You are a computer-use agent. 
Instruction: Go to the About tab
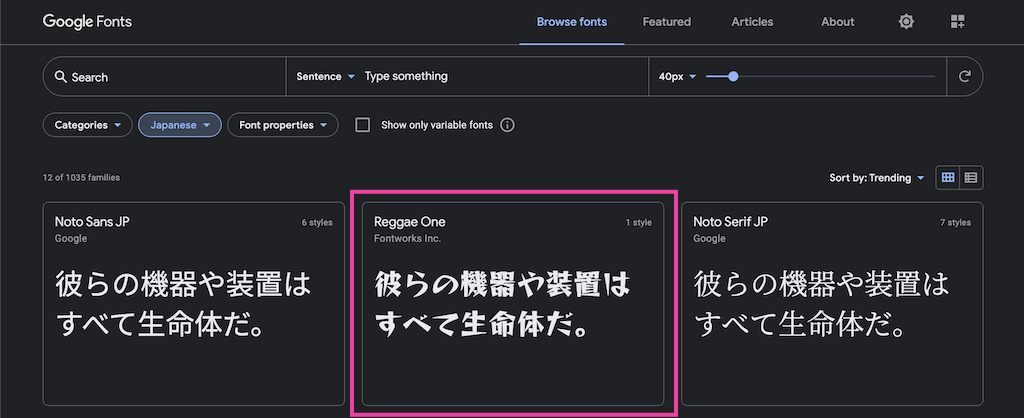(x=837, y=22)
